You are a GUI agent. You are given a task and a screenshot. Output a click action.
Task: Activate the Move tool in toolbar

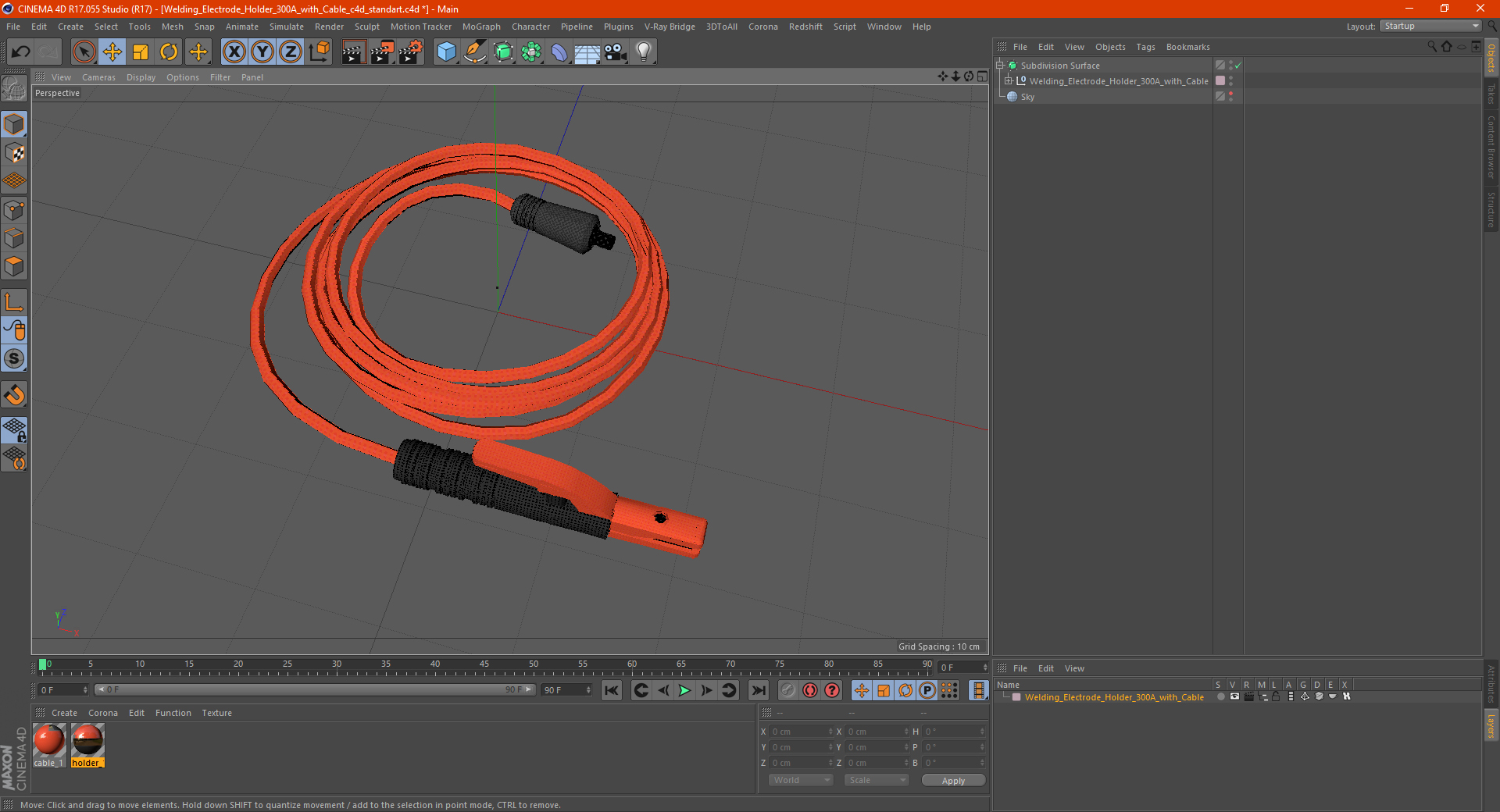112,52
